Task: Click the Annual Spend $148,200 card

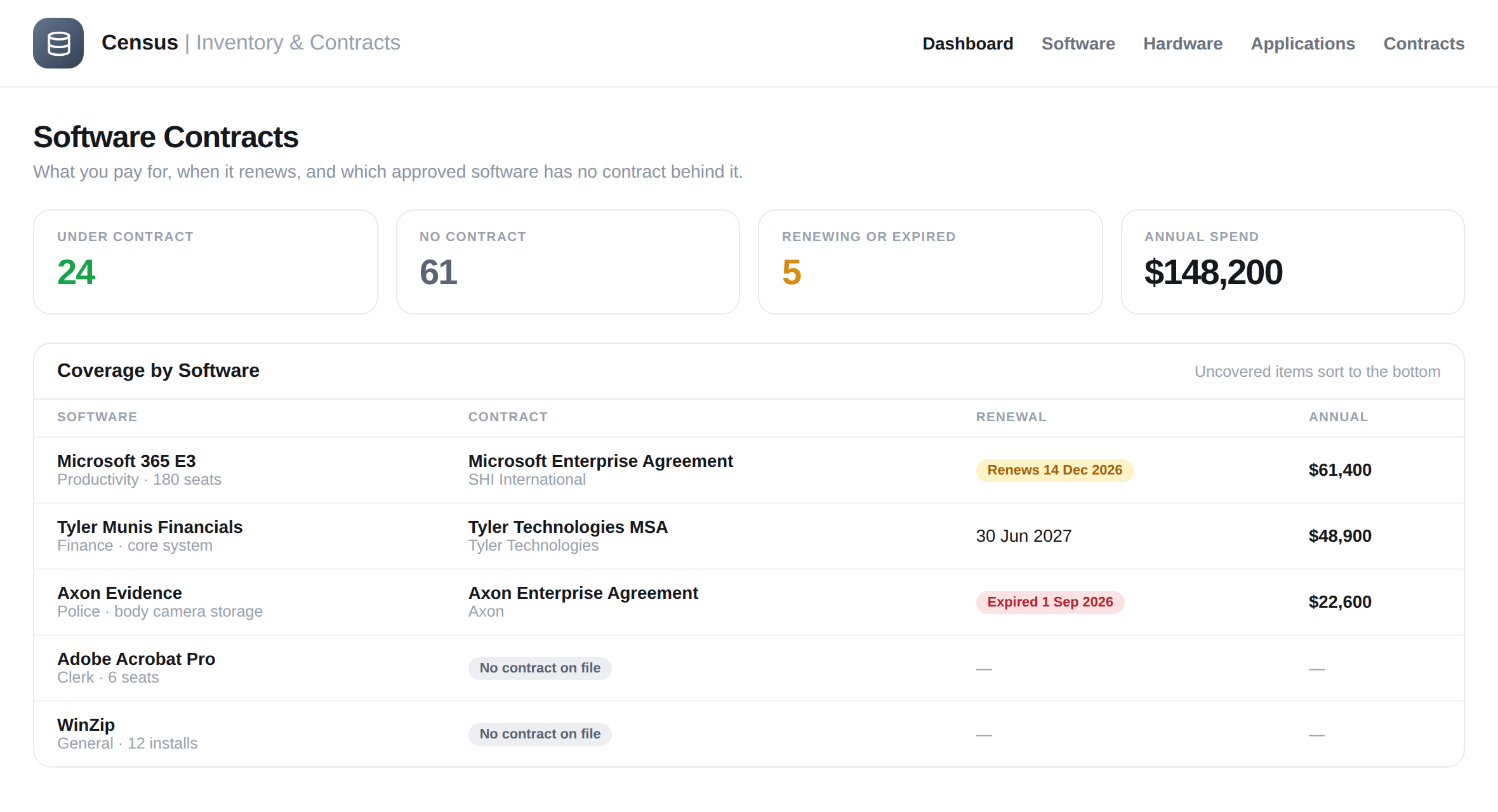Action: tap(1293, 262)
